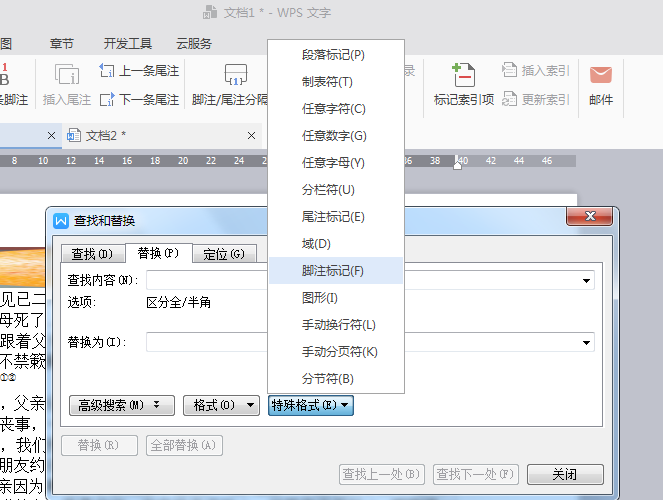Go to next endnote
The height and width of the screenshot is (500, 663).
(x=139, y=100)
